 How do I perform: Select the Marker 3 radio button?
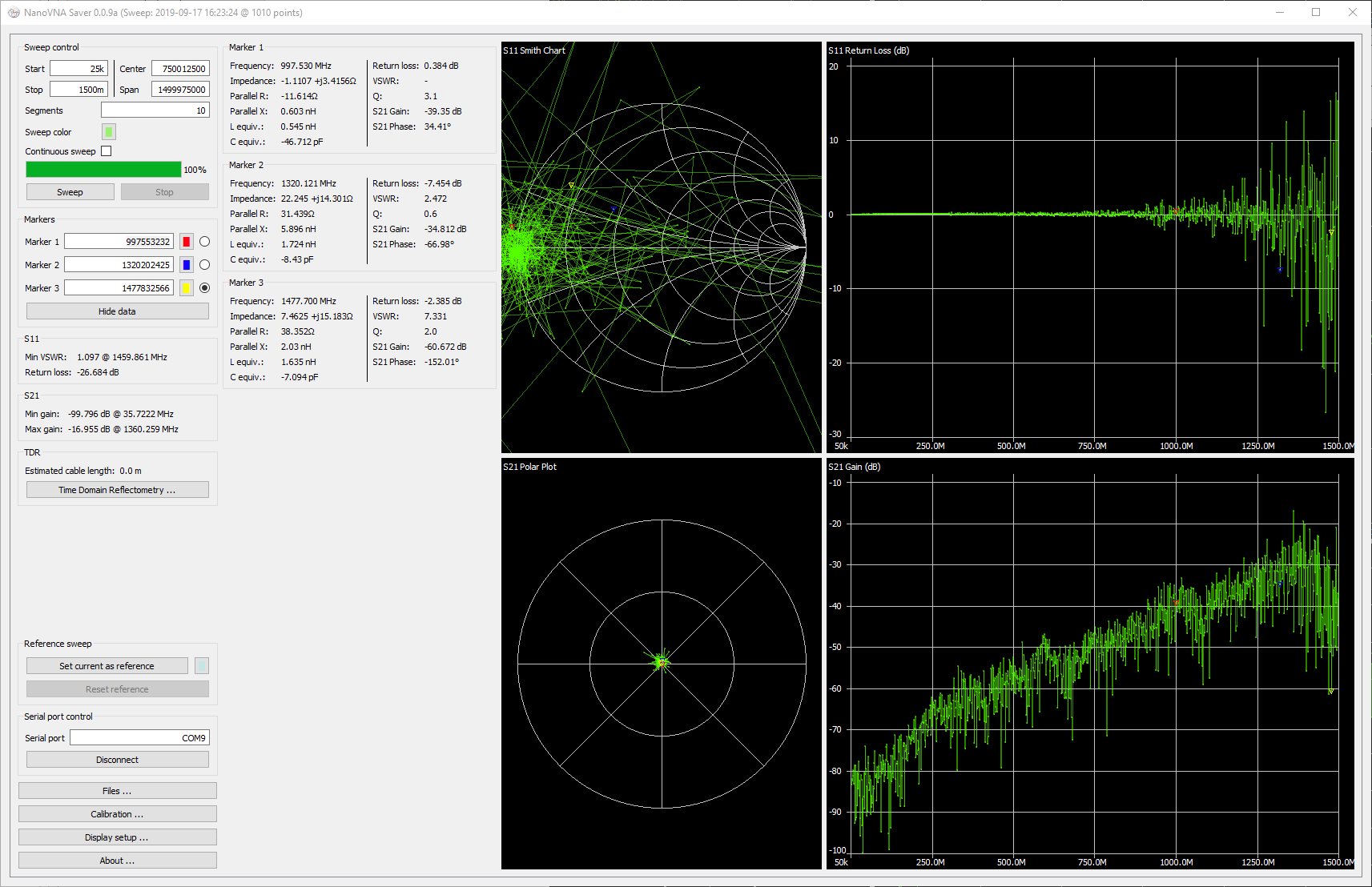click(205, 288)
